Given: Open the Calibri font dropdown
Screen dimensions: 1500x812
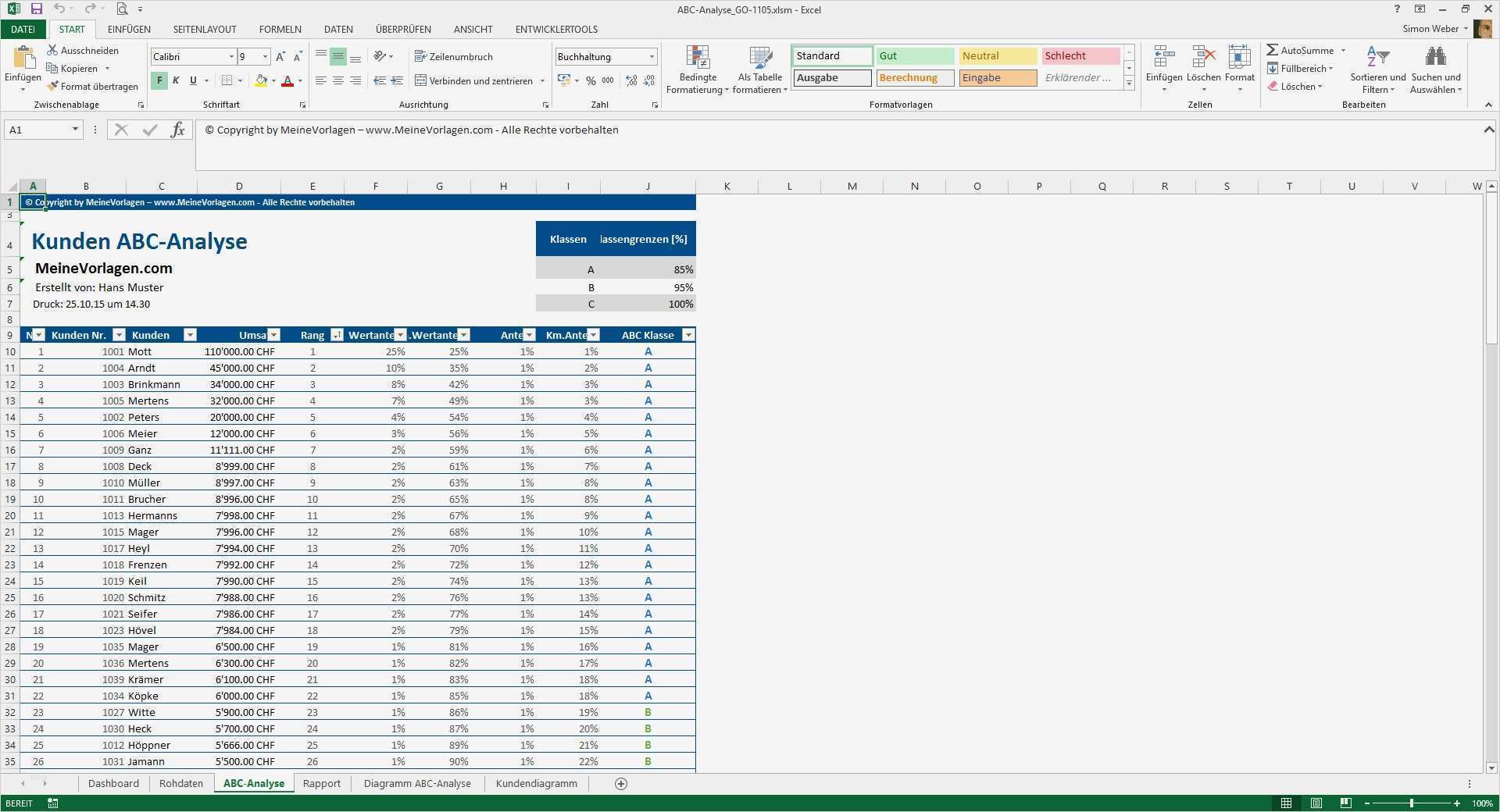Looking at the screenshot, I should click(230, 56).
